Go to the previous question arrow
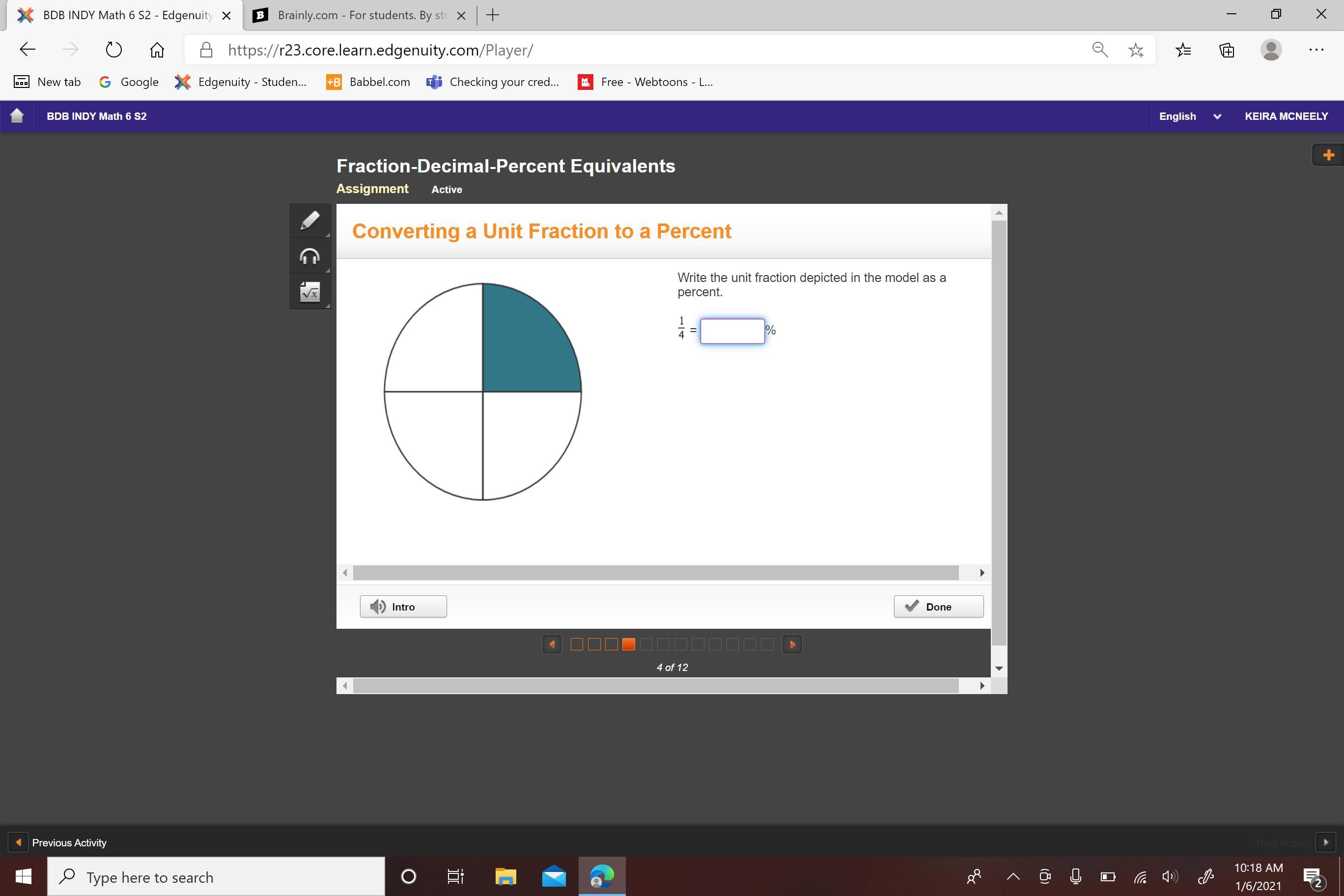Viewport: 1344px width, 896px height. [x=552, y=644]
